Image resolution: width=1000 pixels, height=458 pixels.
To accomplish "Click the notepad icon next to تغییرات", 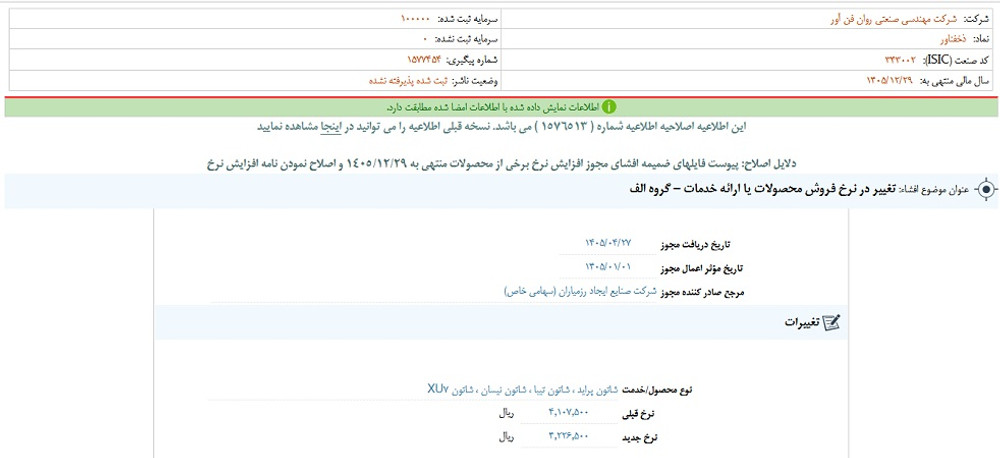I will pos(832,323).
